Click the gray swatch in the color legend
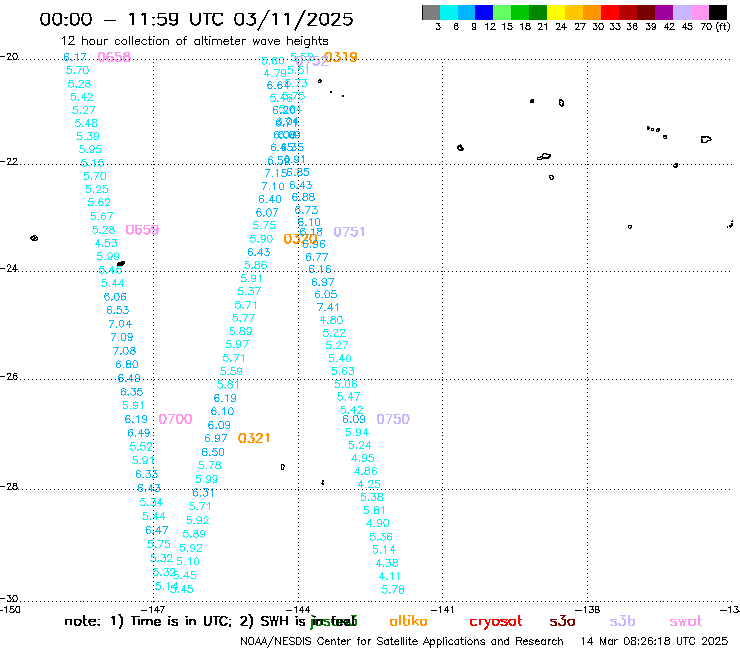The width and height of the screenshot is (740, 650). coord(431,12)
